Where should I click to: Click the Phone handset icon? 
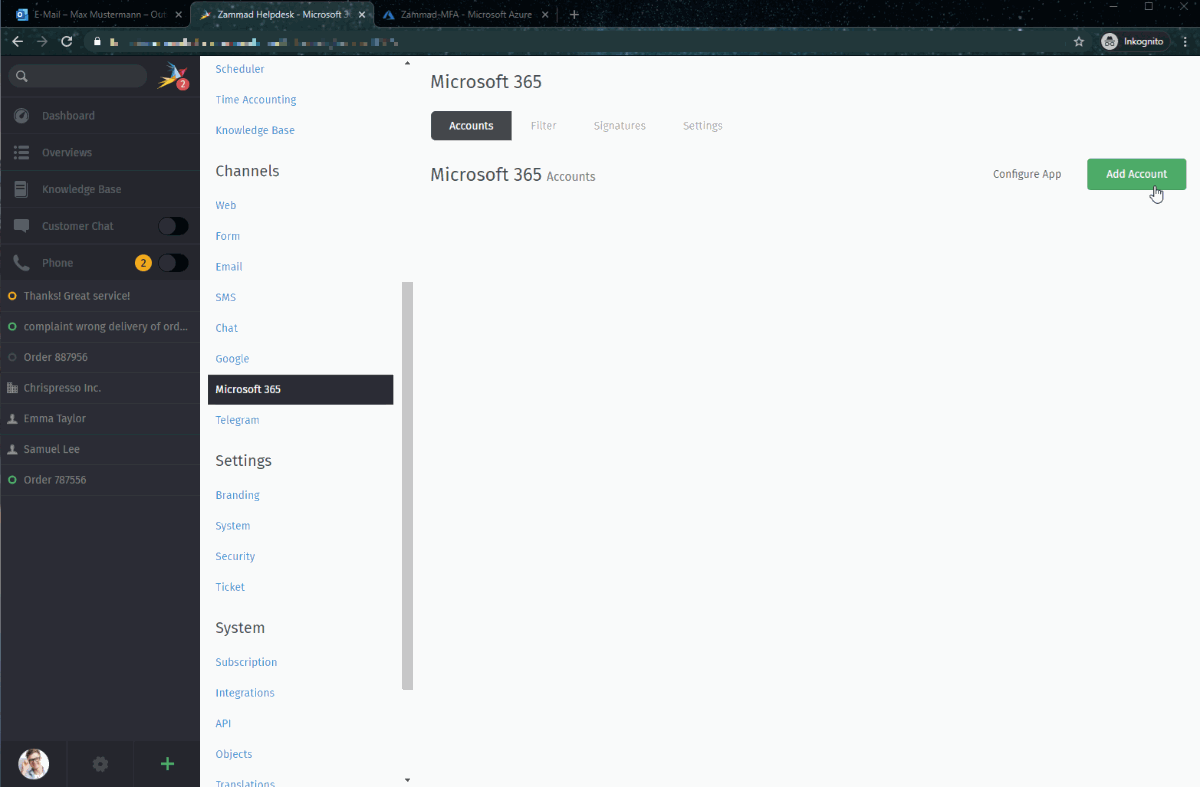pyautogui.click(x=21, y=263)
